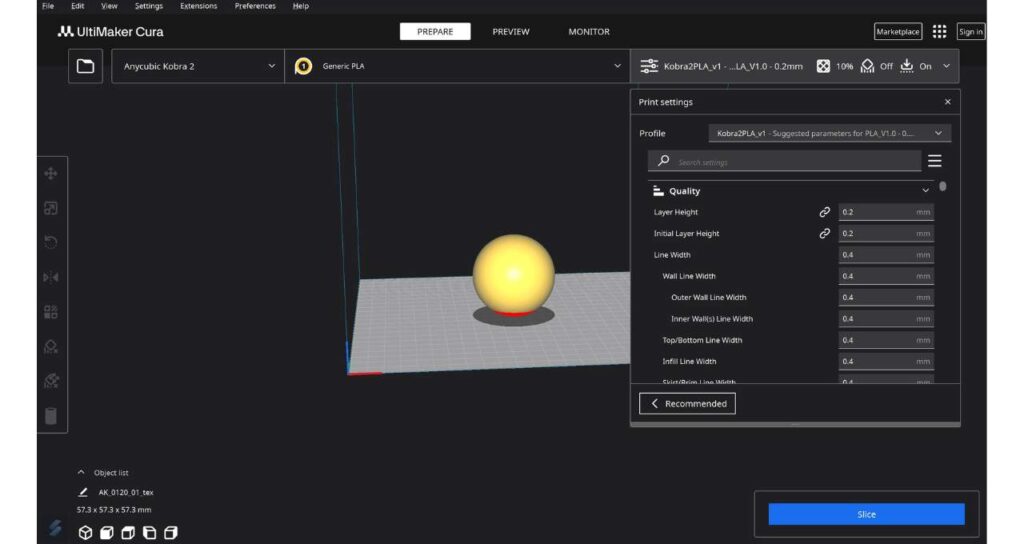Open the Preferences menu
Viewport: 1024px width, 544px height.
255,6
